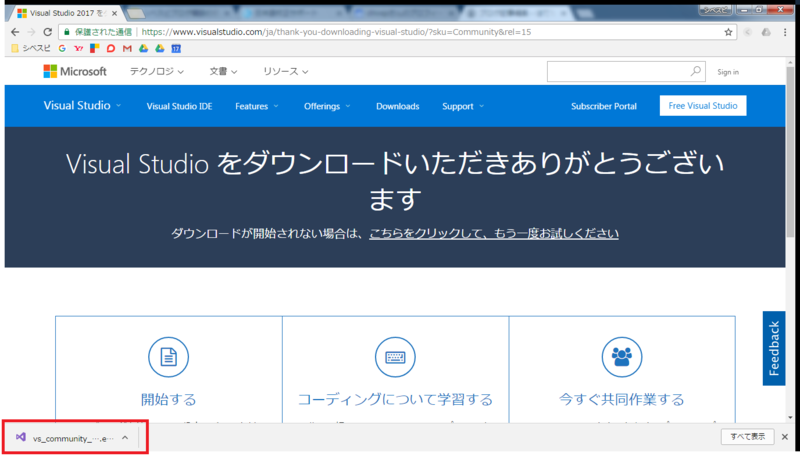The image size is (800, 456).
Task: Open the calendar 17 bookmark icon
Action: [x=176, y=48]
